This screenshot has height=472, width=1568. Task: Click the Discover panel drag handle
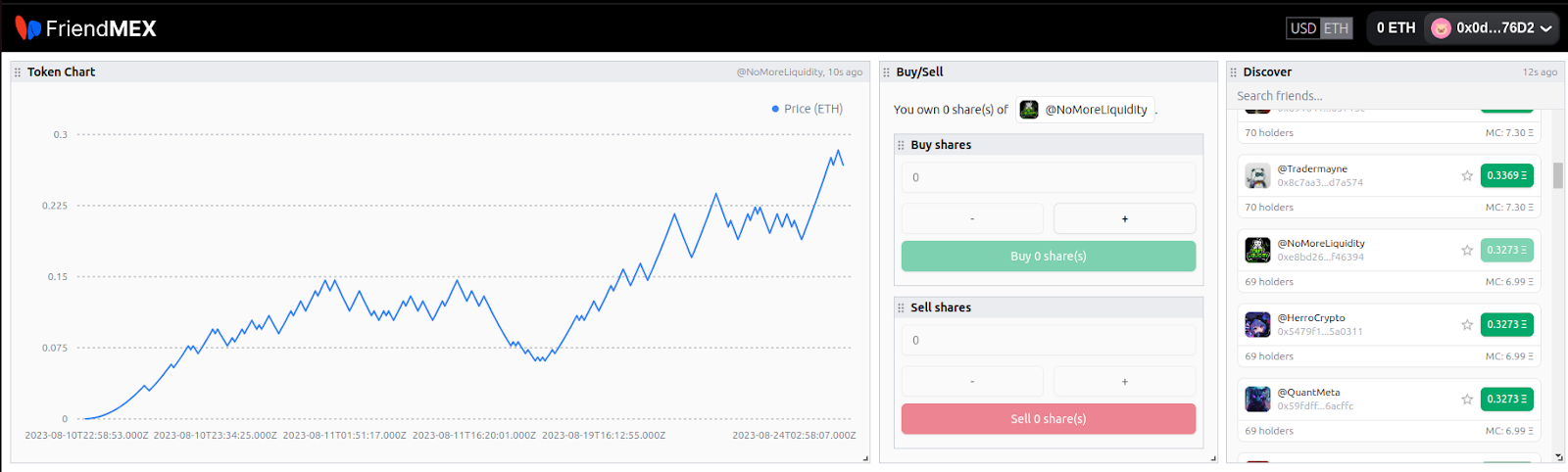click(1234, 72)
